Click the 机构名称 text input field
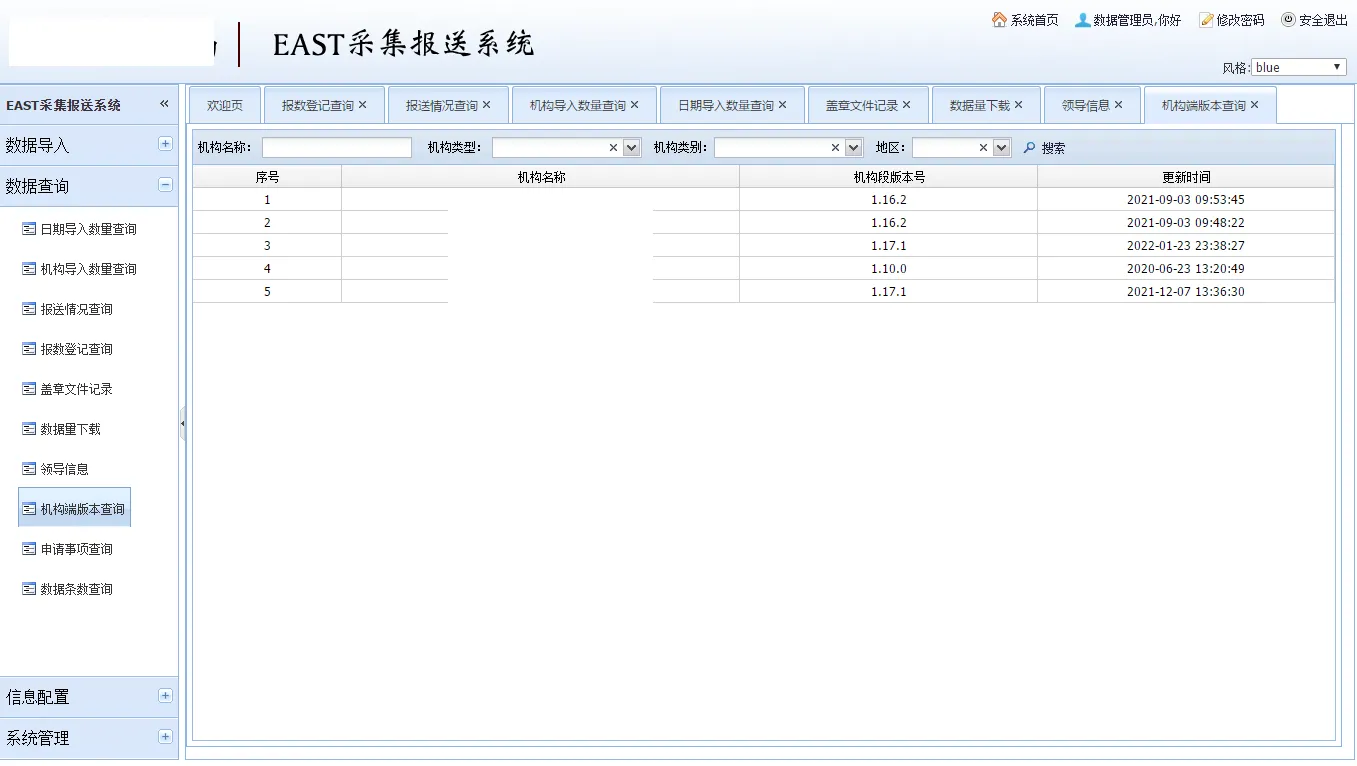Screen dimensions: 1357x766 336,148
